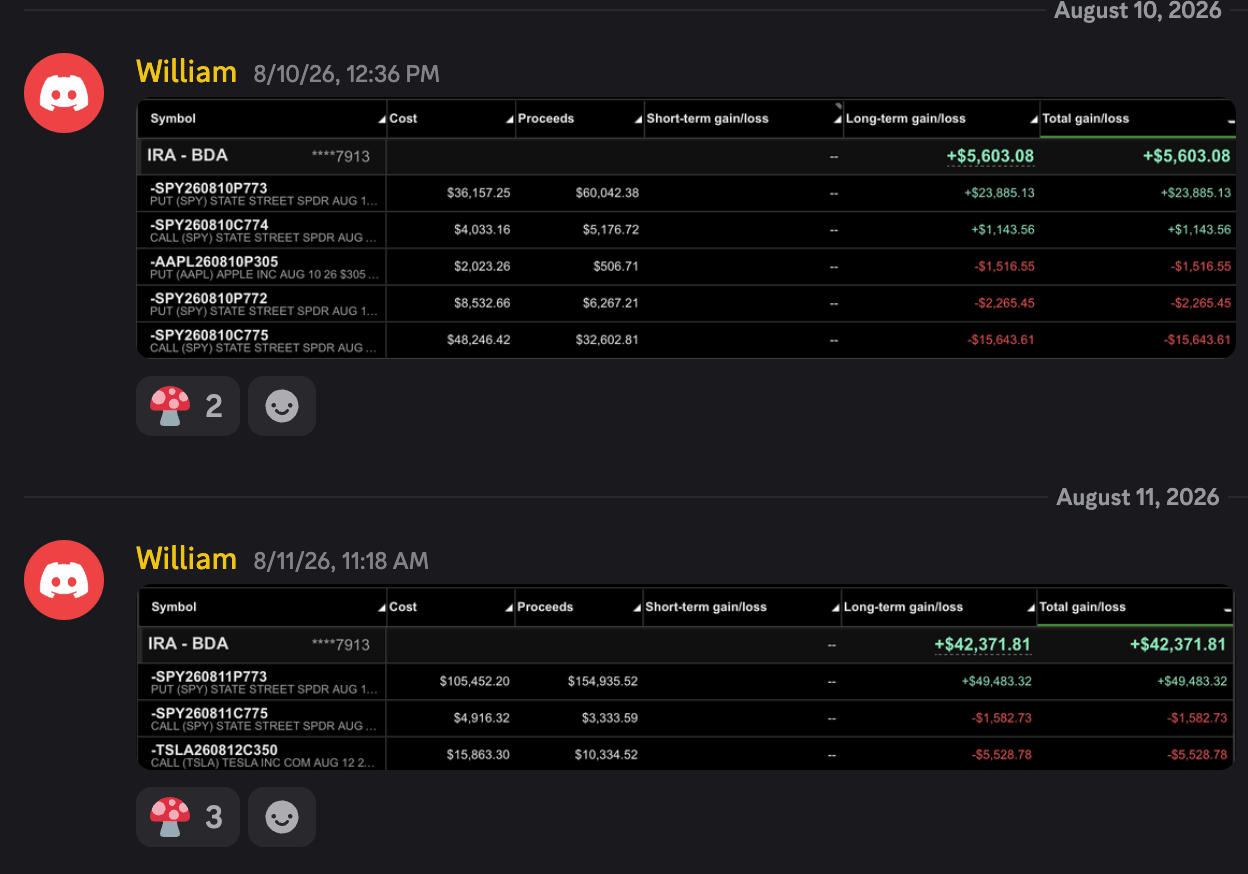Add a reaction to the August 10 message
Viewport: 1248px width, 874px height.
282,406
